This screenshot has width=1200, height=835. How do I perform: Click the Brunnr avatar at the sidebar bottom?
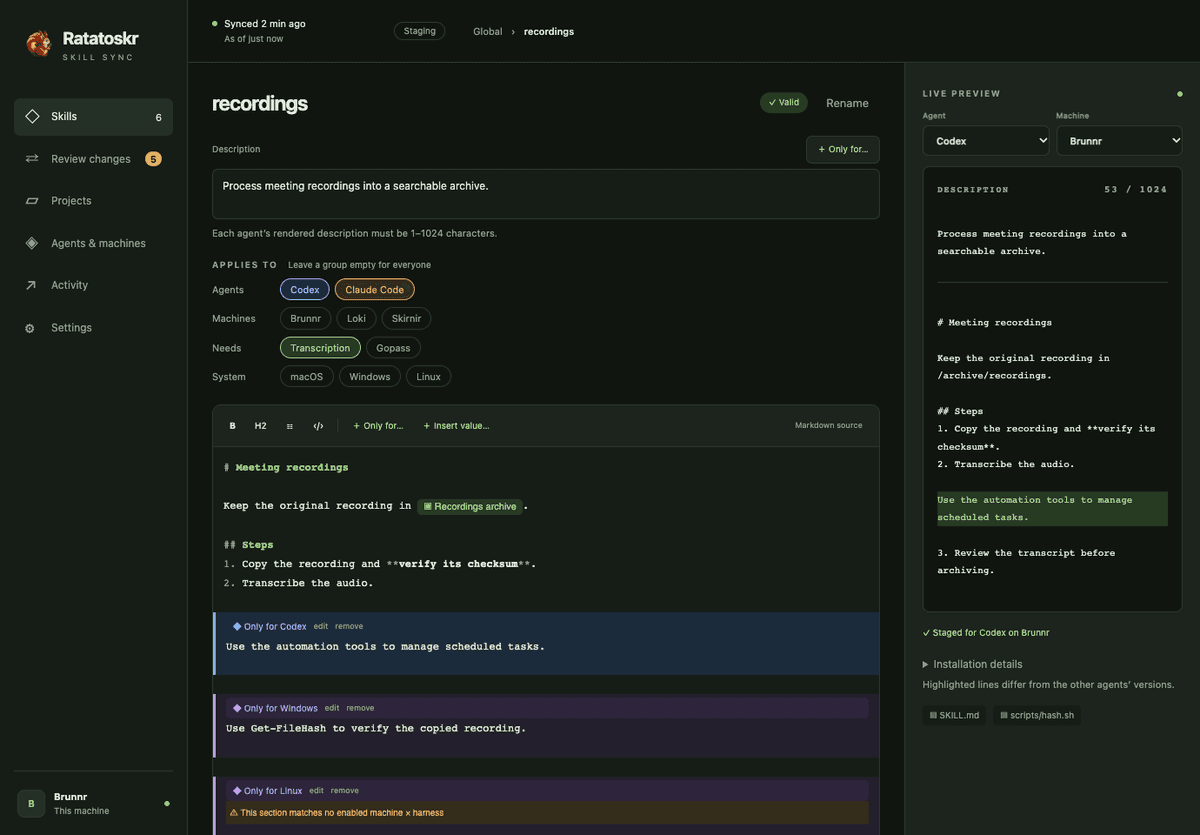[x=31, y=804]
